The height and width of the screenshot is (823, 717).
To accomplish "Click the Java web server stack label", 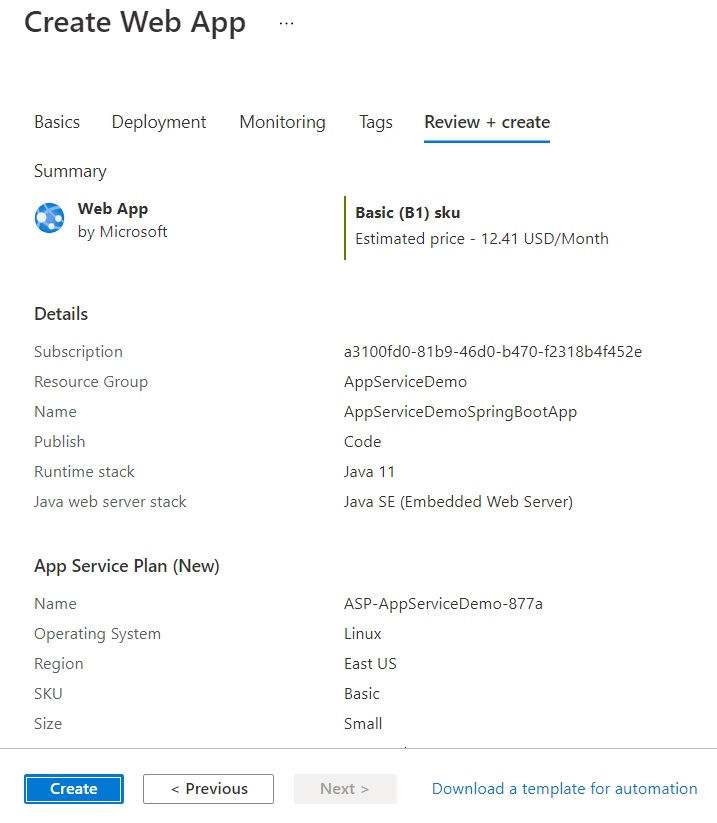I will pyautogui.click(x=110, y=501).
